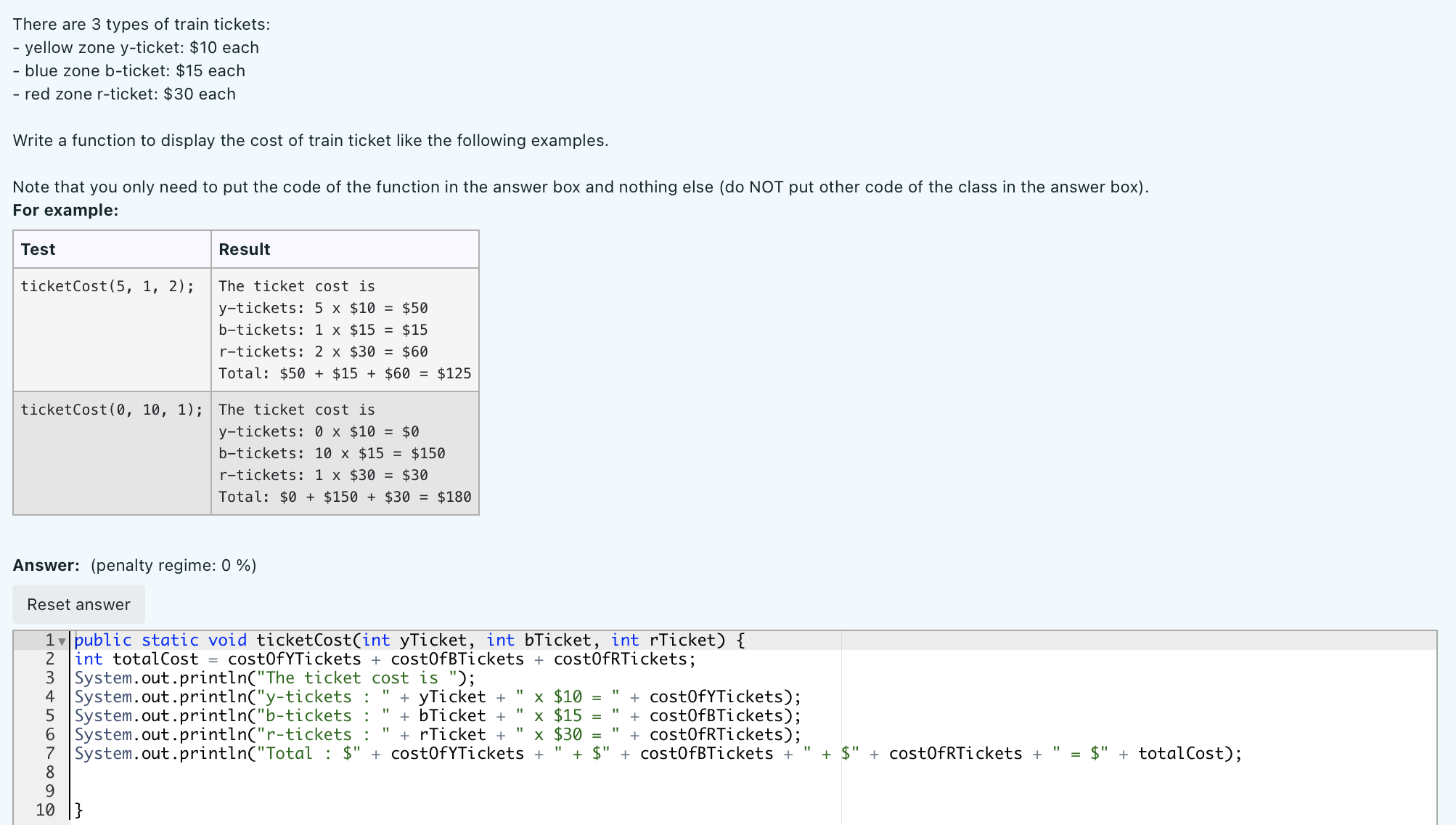Click the Answer: label text
The height and width of the screenshot is (825, 1456).
tap(46, 564)
